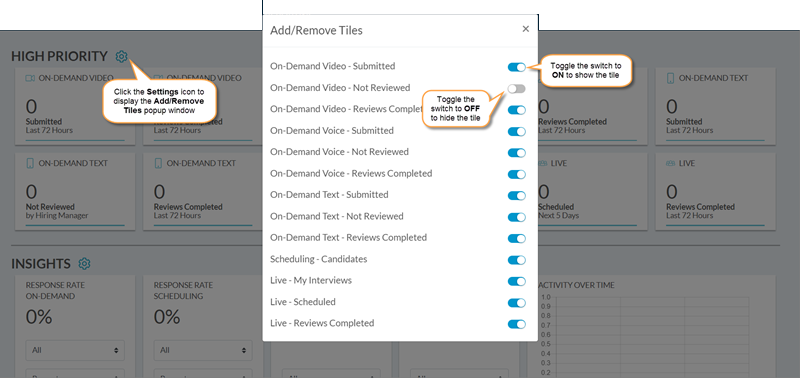
Task: Open Insights settings gear icon
Action: coord(84,264)
